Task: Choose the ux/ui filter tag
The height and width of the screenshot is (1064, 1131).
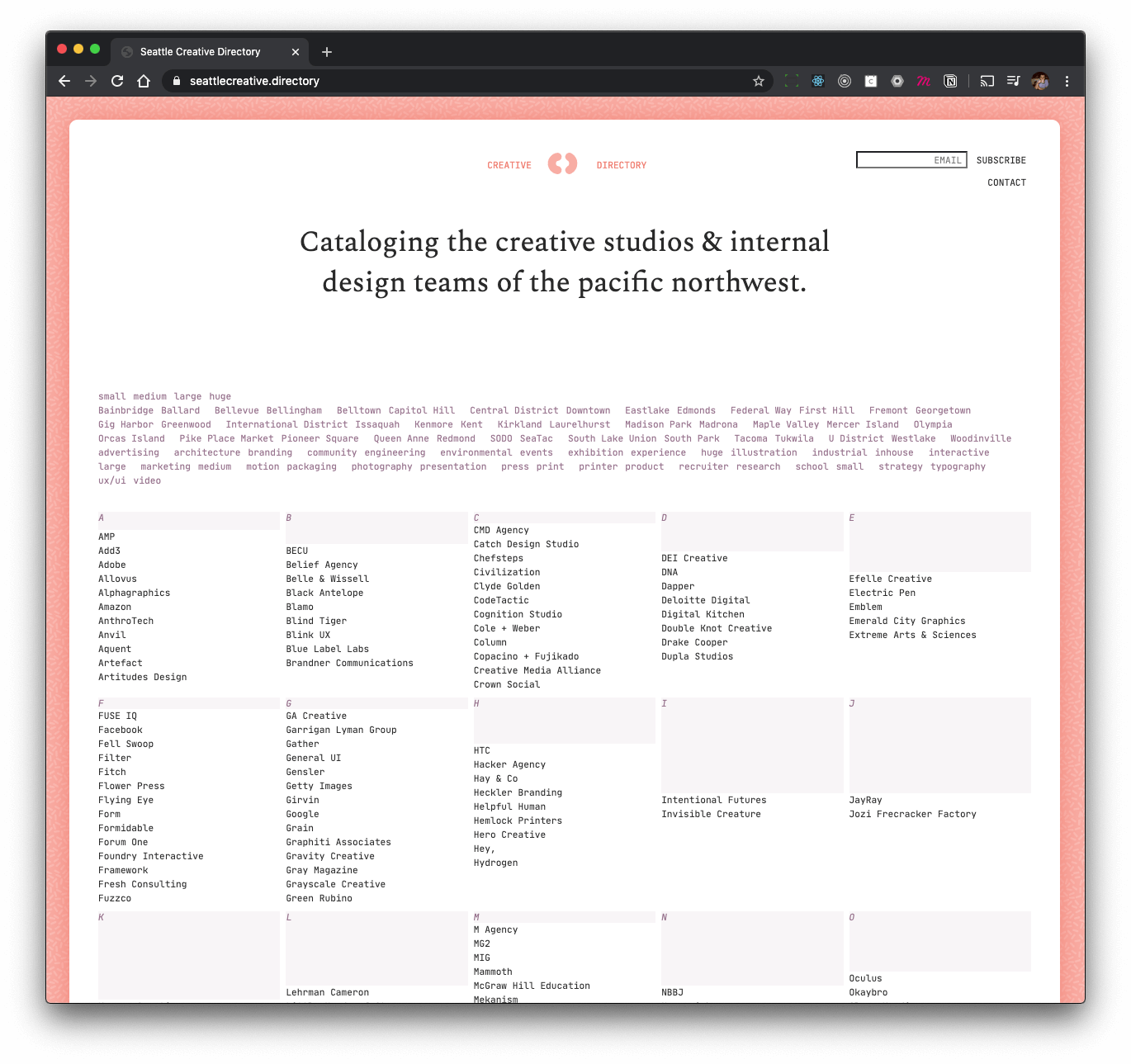Action: click(x=112, y=480)
